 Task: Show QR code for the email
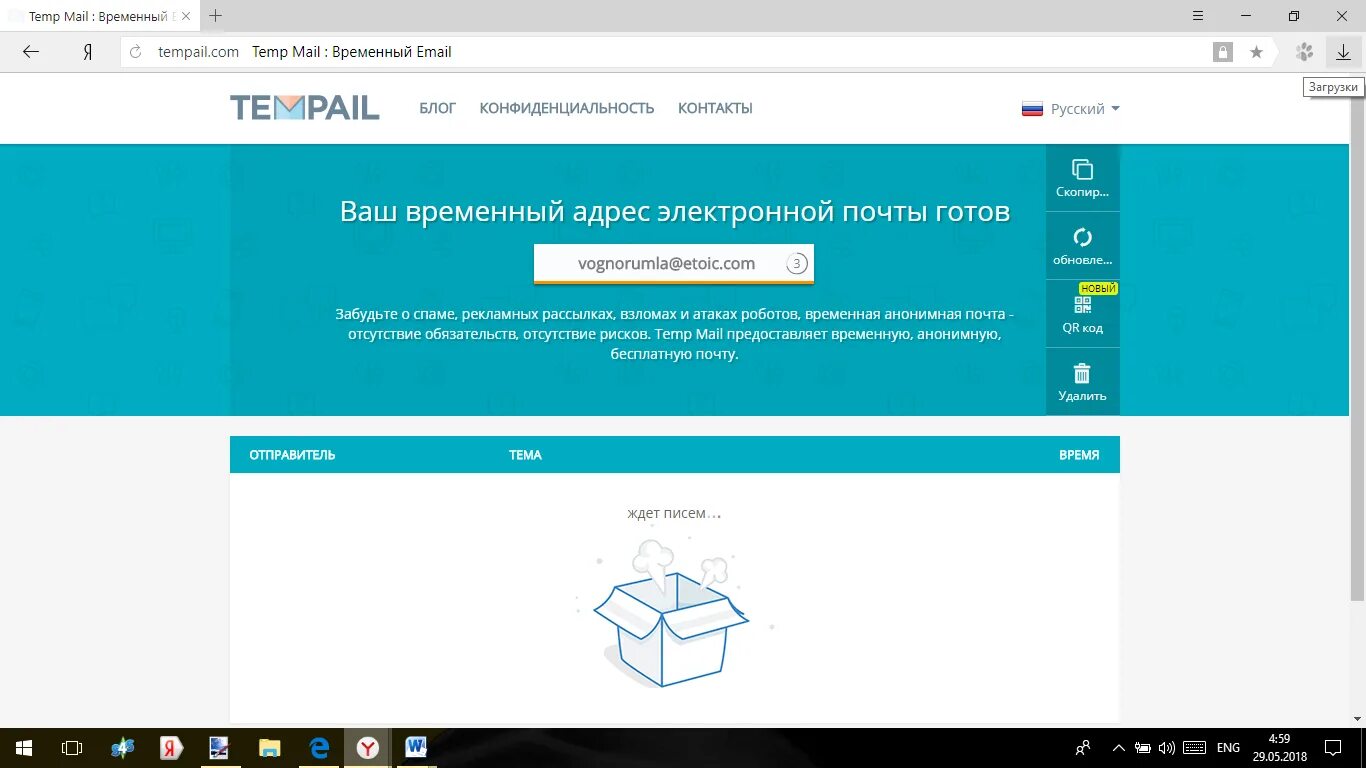tap(1083, 314)
